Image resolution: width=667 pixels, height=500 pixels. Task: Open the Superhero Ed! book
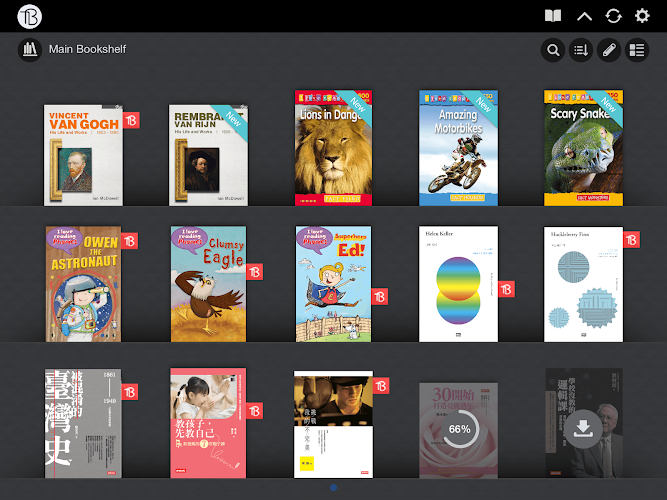click(x=333, y=284)
